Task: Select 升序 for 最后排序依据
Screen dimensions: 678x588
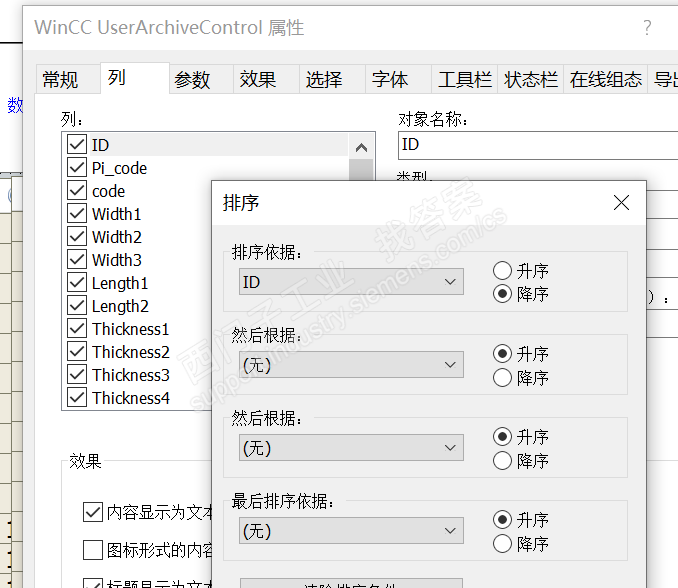Action: pyautogui.click(x=502, y=520)
